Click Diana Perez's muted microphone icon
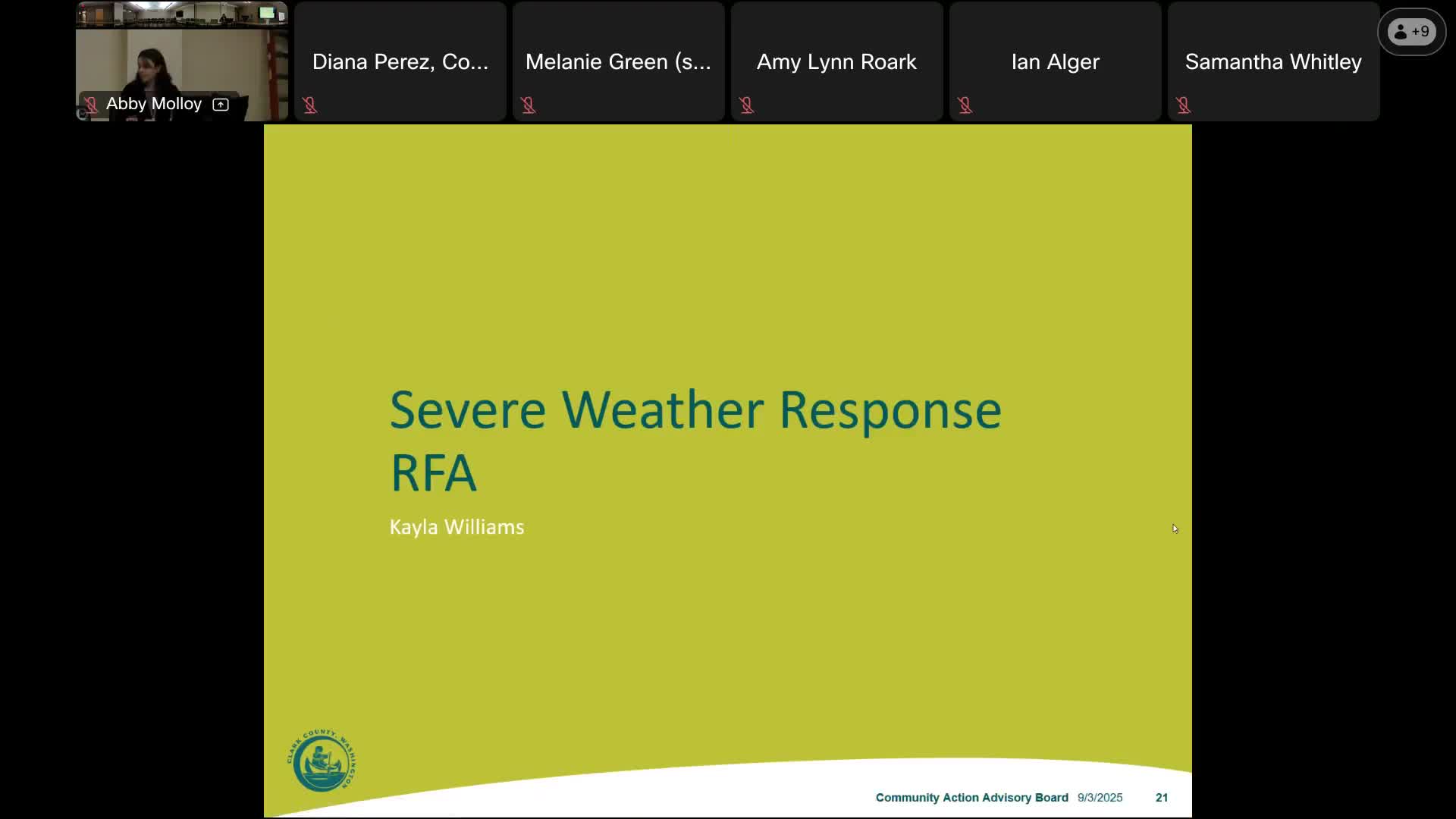 [x=310, y=105]
